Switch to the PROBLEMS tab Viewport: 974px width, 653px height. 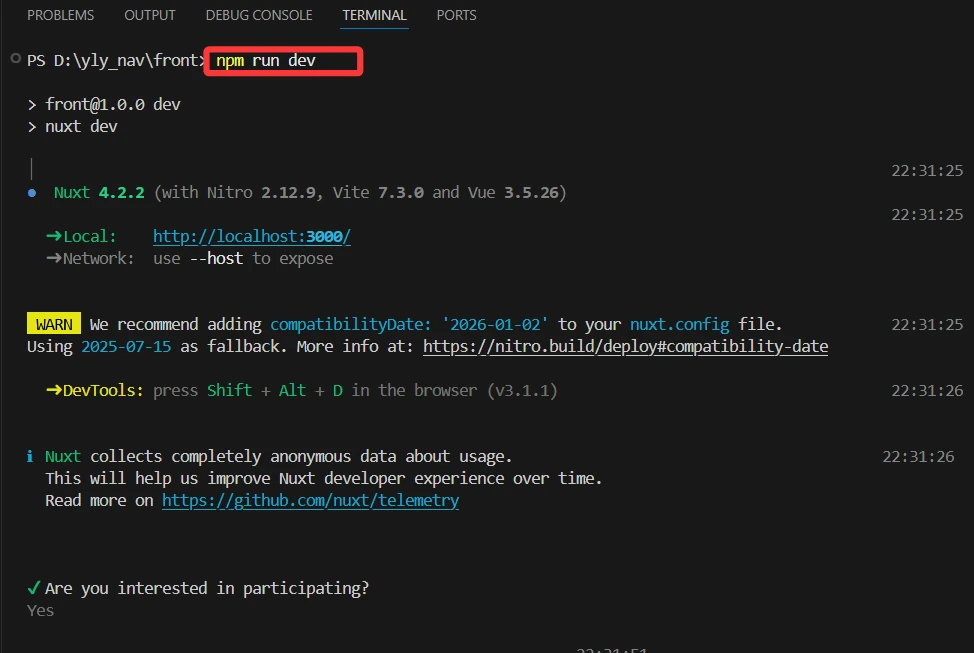[x=60, y=15]
